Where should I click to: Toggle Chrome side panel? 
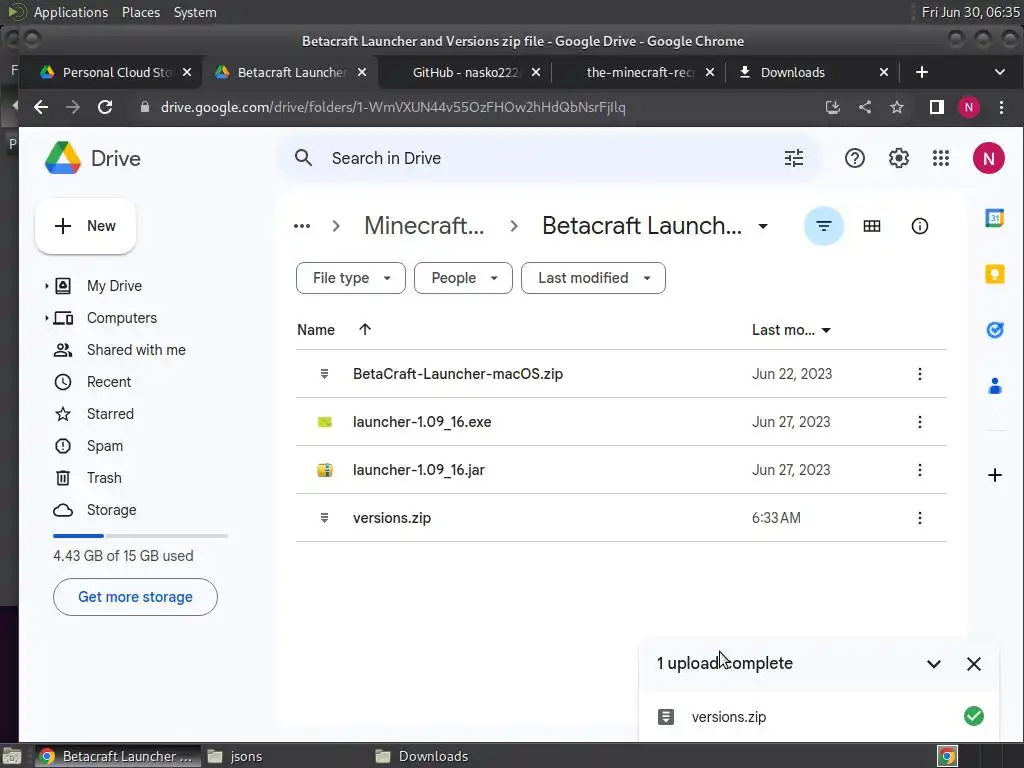[936, 107]
